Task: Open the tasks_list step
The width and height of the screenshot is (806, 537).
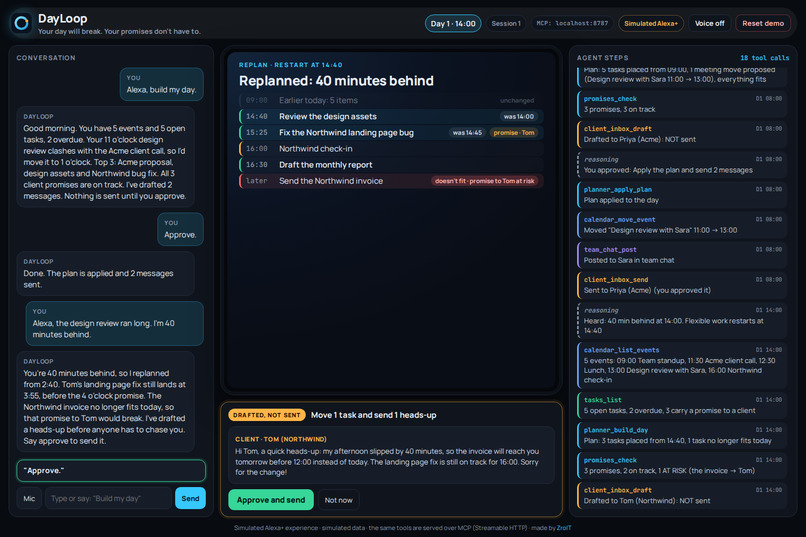Action: (x=682, y=405)
